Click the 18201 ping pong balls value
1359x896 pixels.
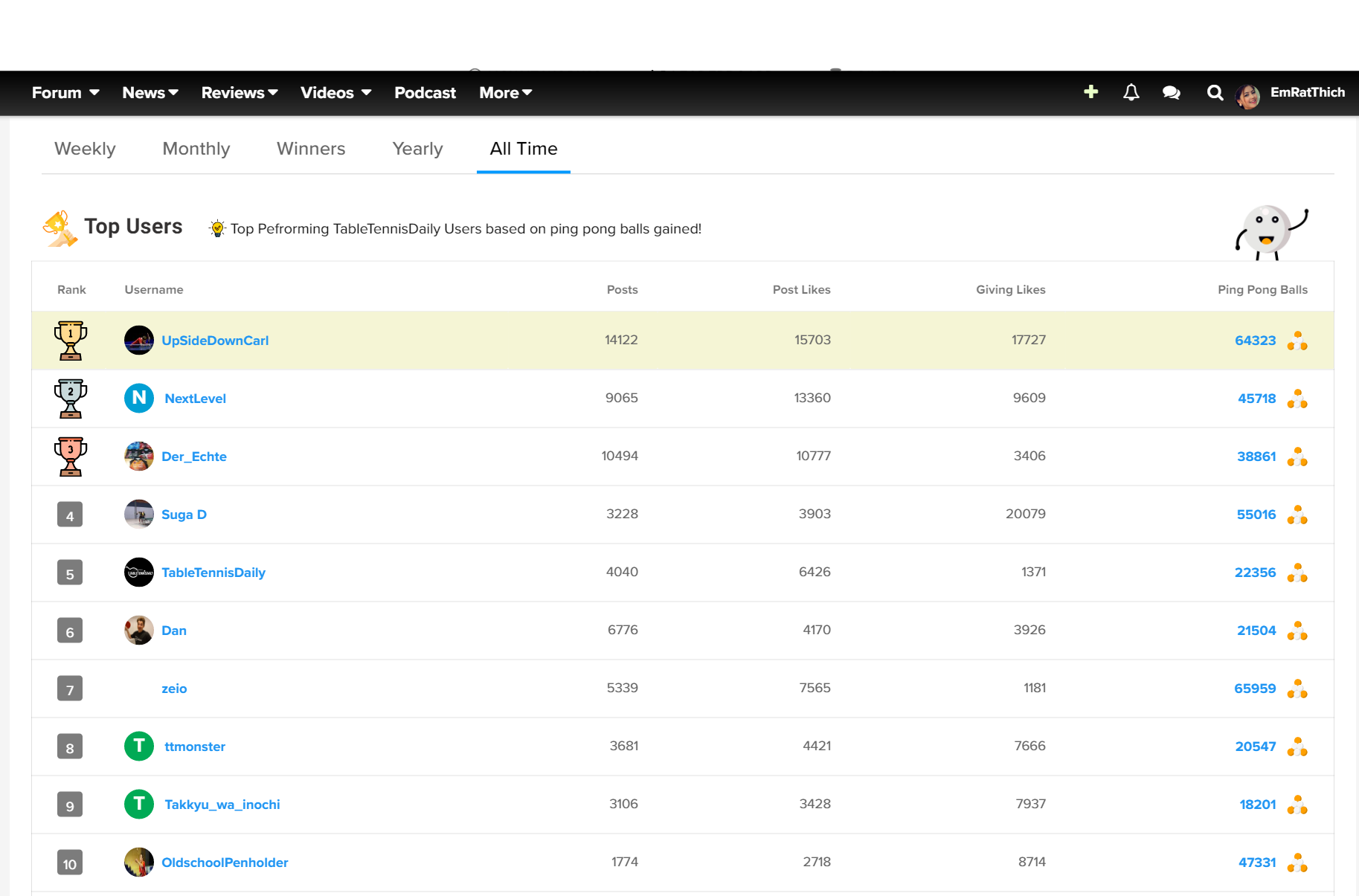(1258, 805)
